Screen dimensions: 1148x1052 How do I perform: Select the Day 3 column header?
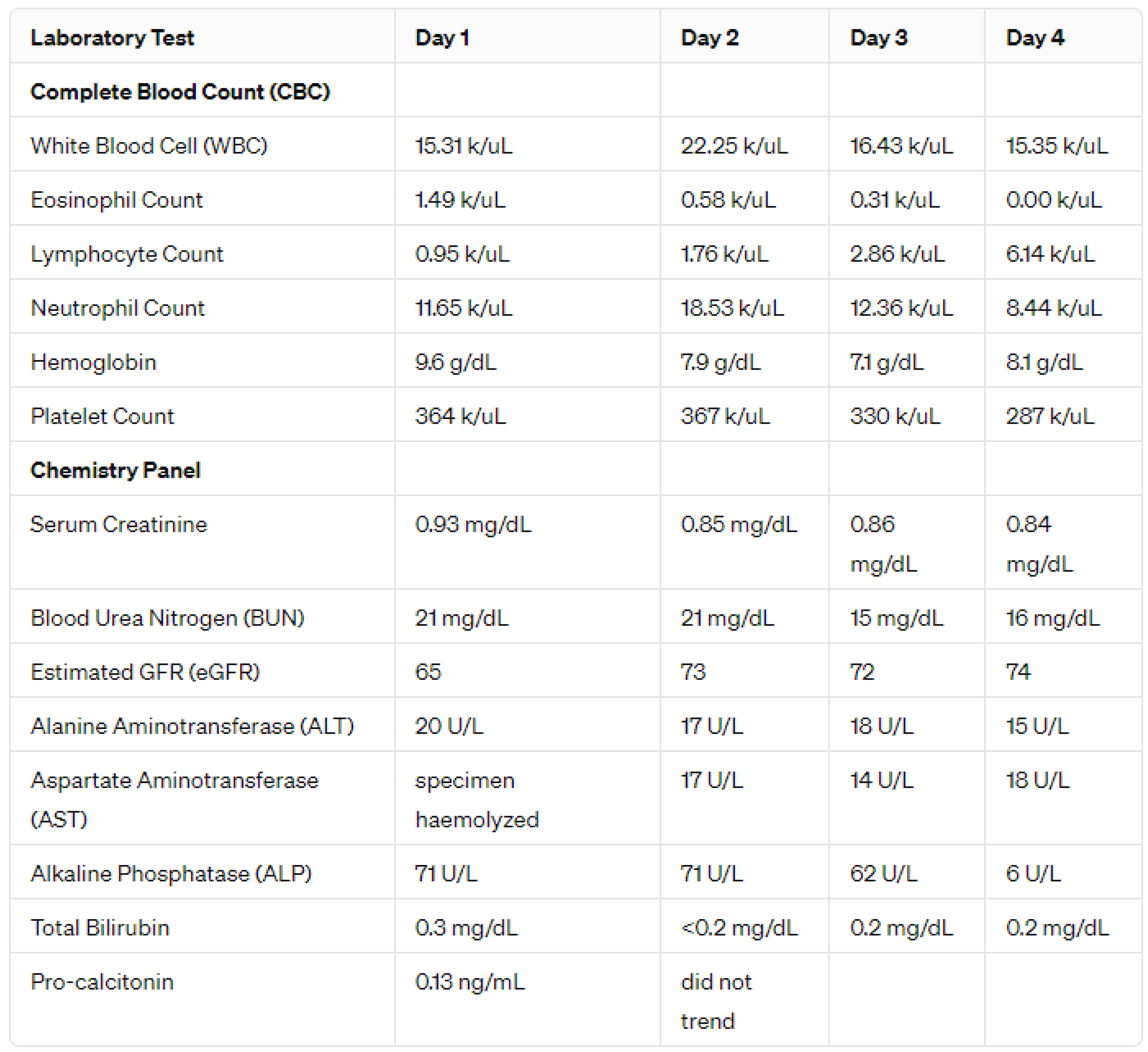point(878,38)
